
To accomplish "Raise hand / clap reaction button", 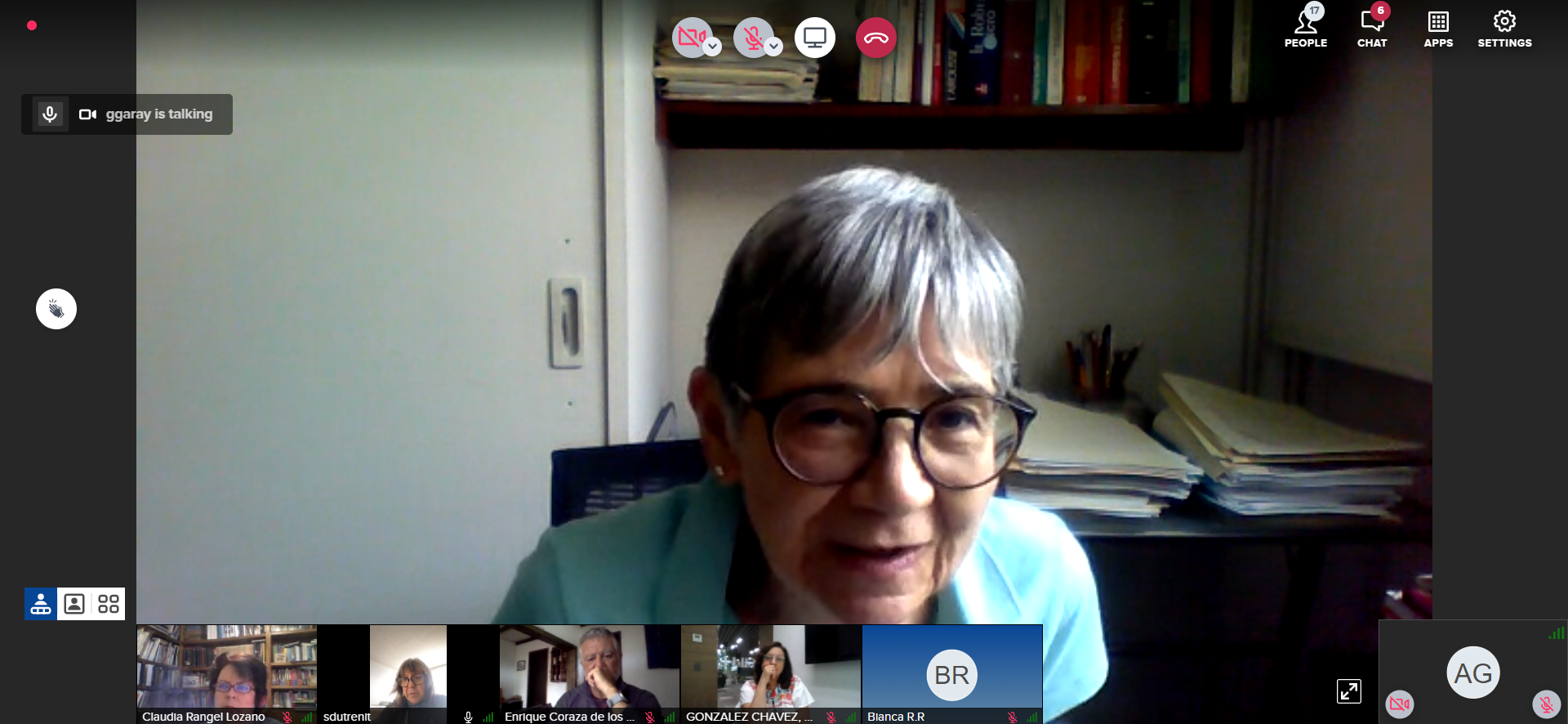I will (56, 309).
